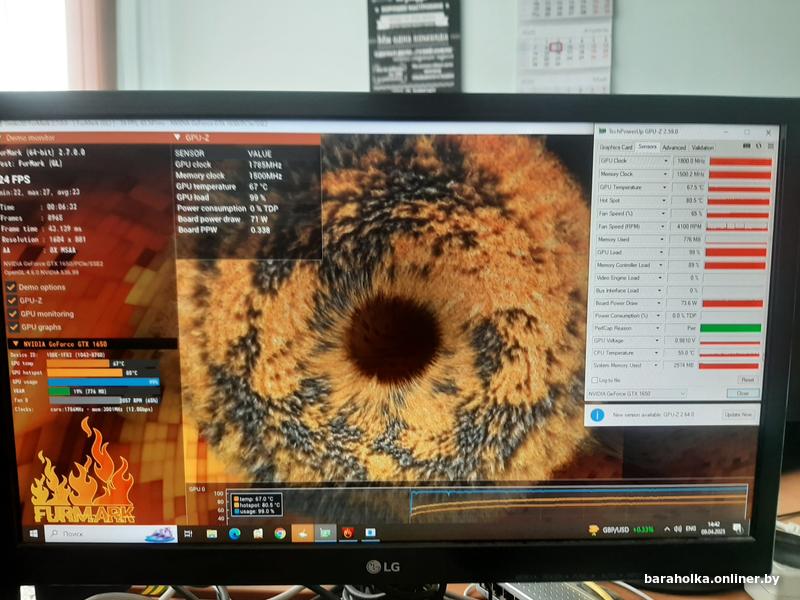Click the taskbar icon right of FurMark flame
This screenshot has width=800, height=600.
coord(370,533)
